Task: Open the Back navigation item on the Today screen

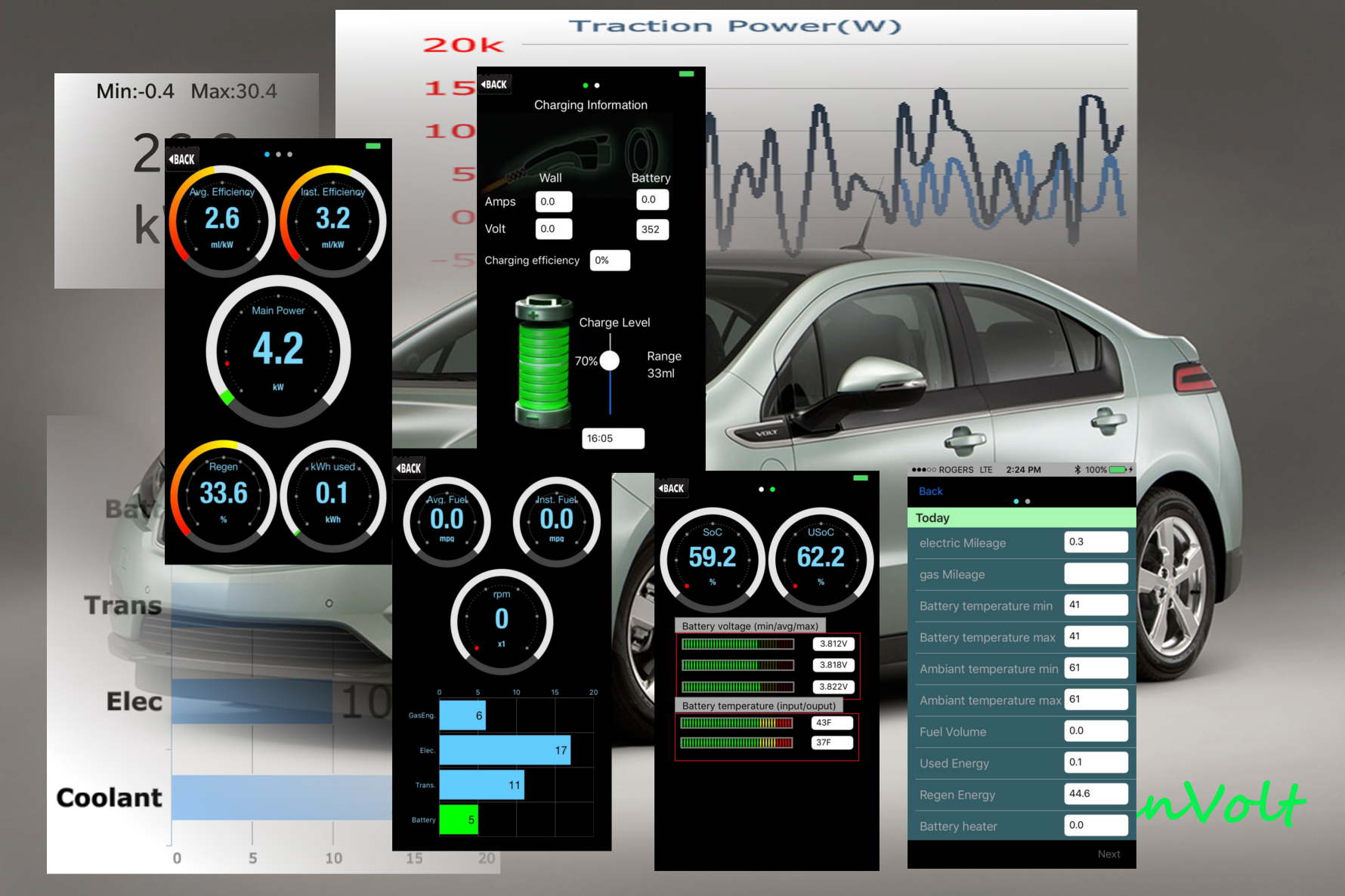Action: click(930, 491)
